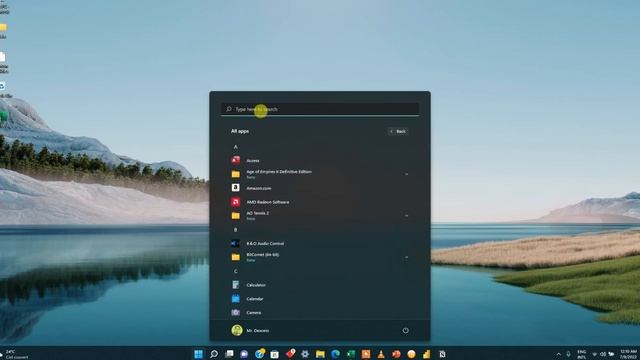Click the Windows Start button on taskbar

198,354
